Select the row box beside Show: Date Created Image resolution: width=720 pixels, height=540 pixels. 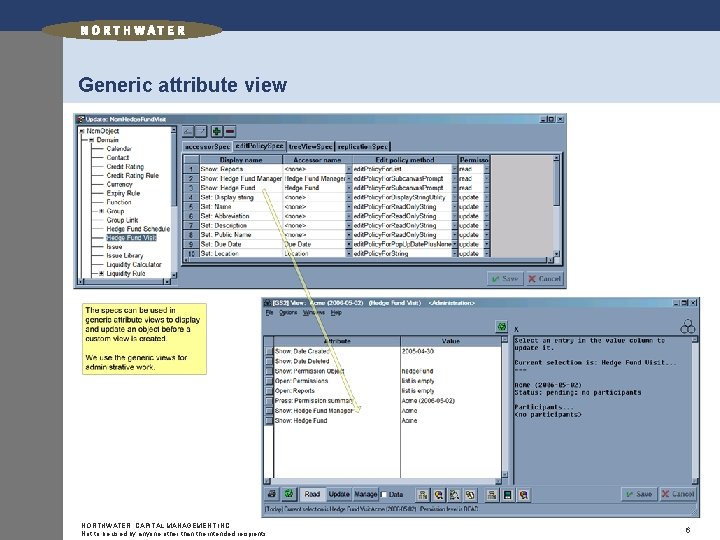269,351
